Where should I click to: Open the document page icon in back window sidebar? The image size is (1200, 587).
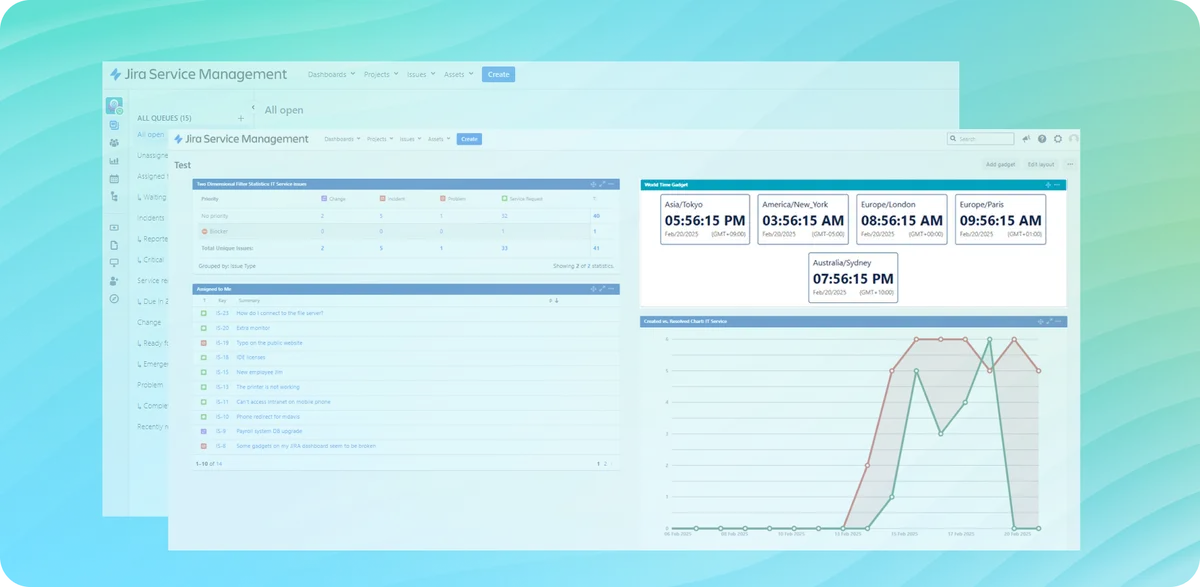coord(114,245)
